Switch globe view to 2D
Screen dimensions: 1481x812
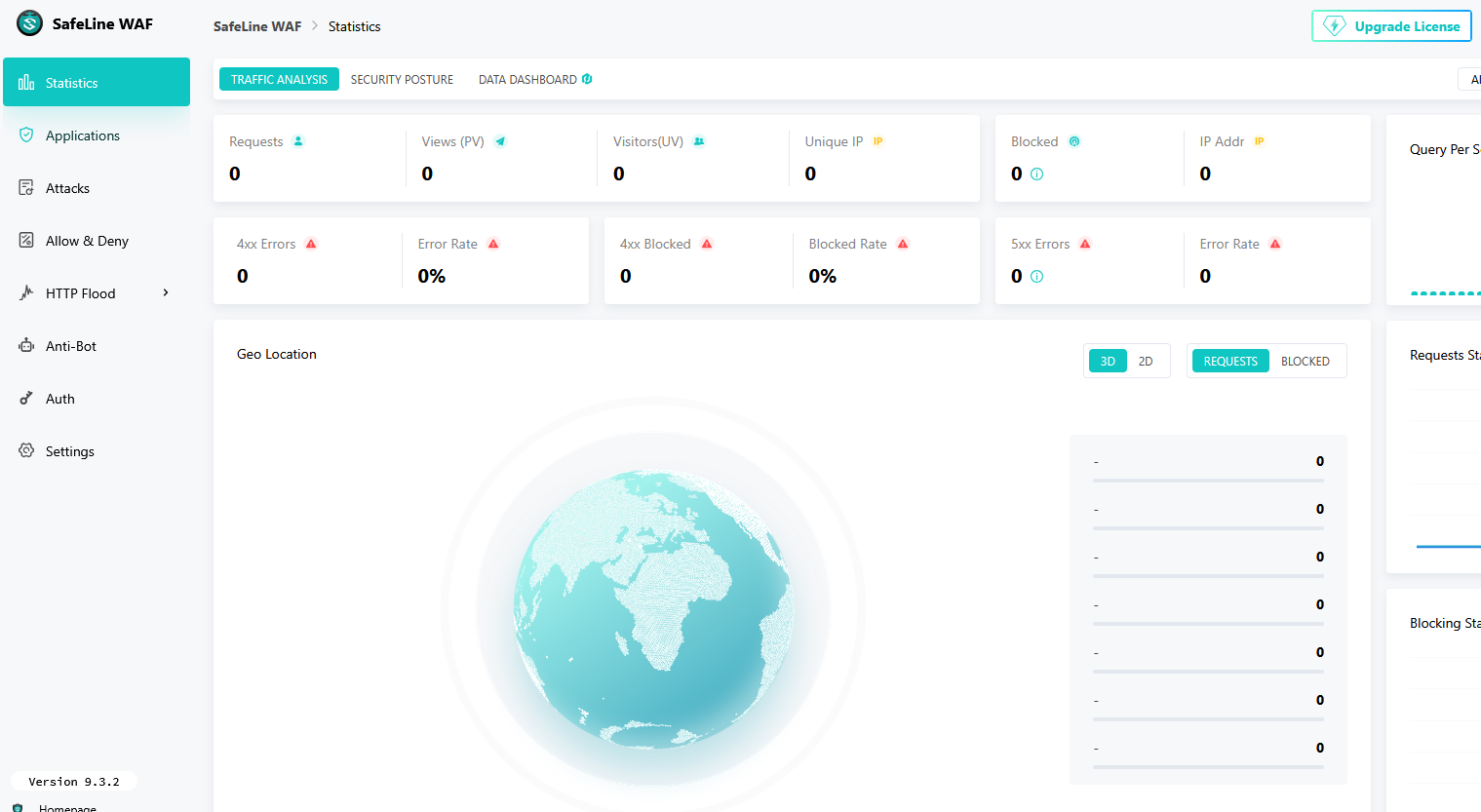(1146, 362)
